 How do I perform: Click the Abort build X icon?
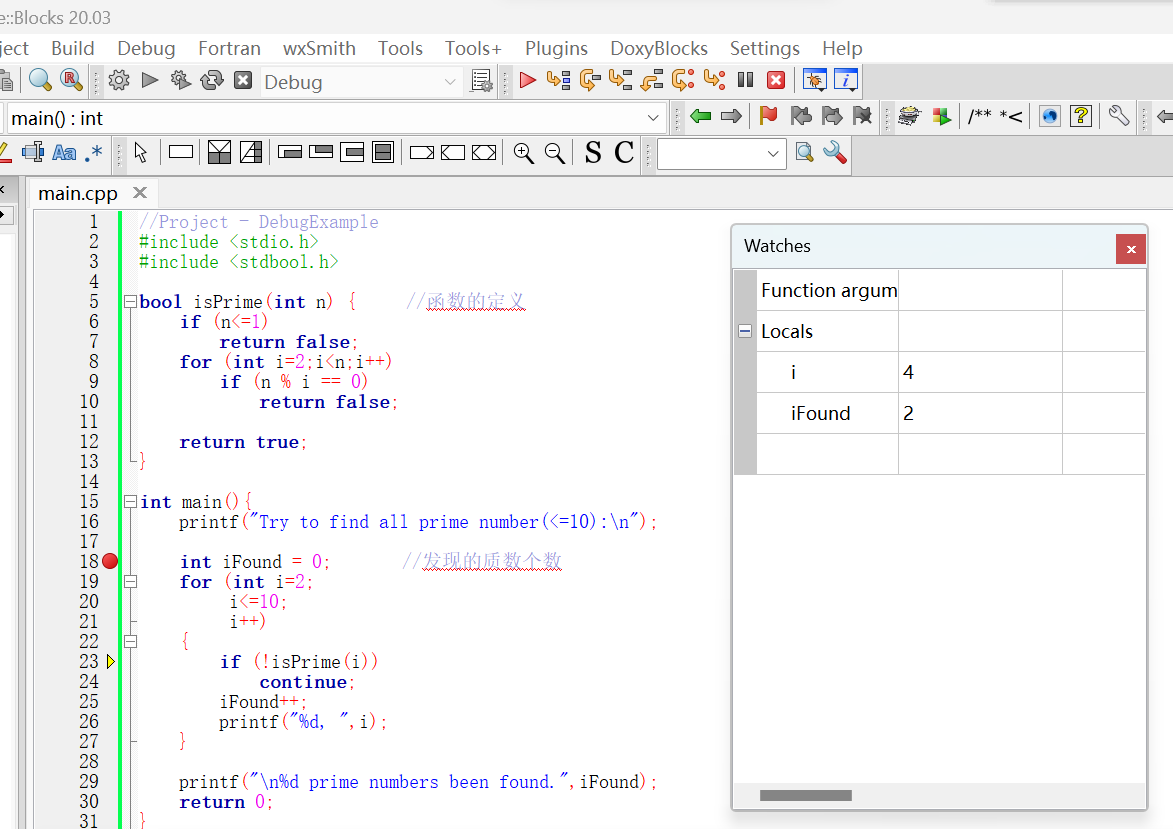coord(243,80)
